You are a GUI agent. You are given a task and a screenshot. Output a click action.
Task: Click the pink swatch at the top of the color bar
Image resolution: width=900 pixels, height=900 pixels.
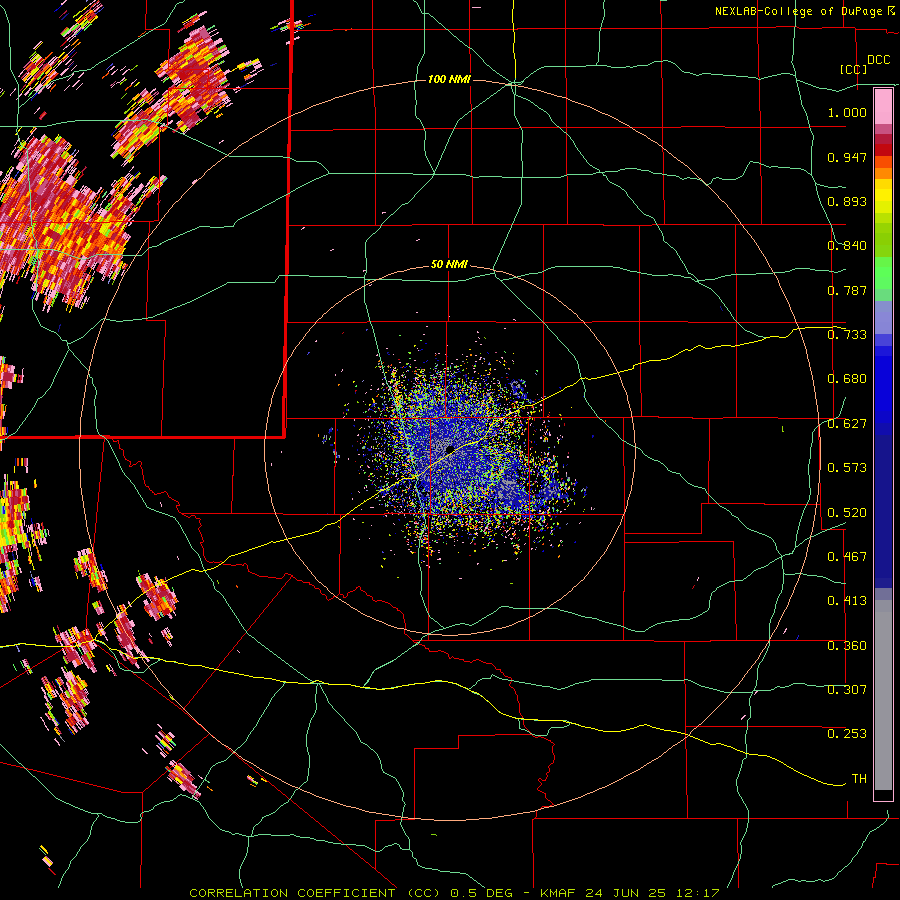[x=883, y=107]
